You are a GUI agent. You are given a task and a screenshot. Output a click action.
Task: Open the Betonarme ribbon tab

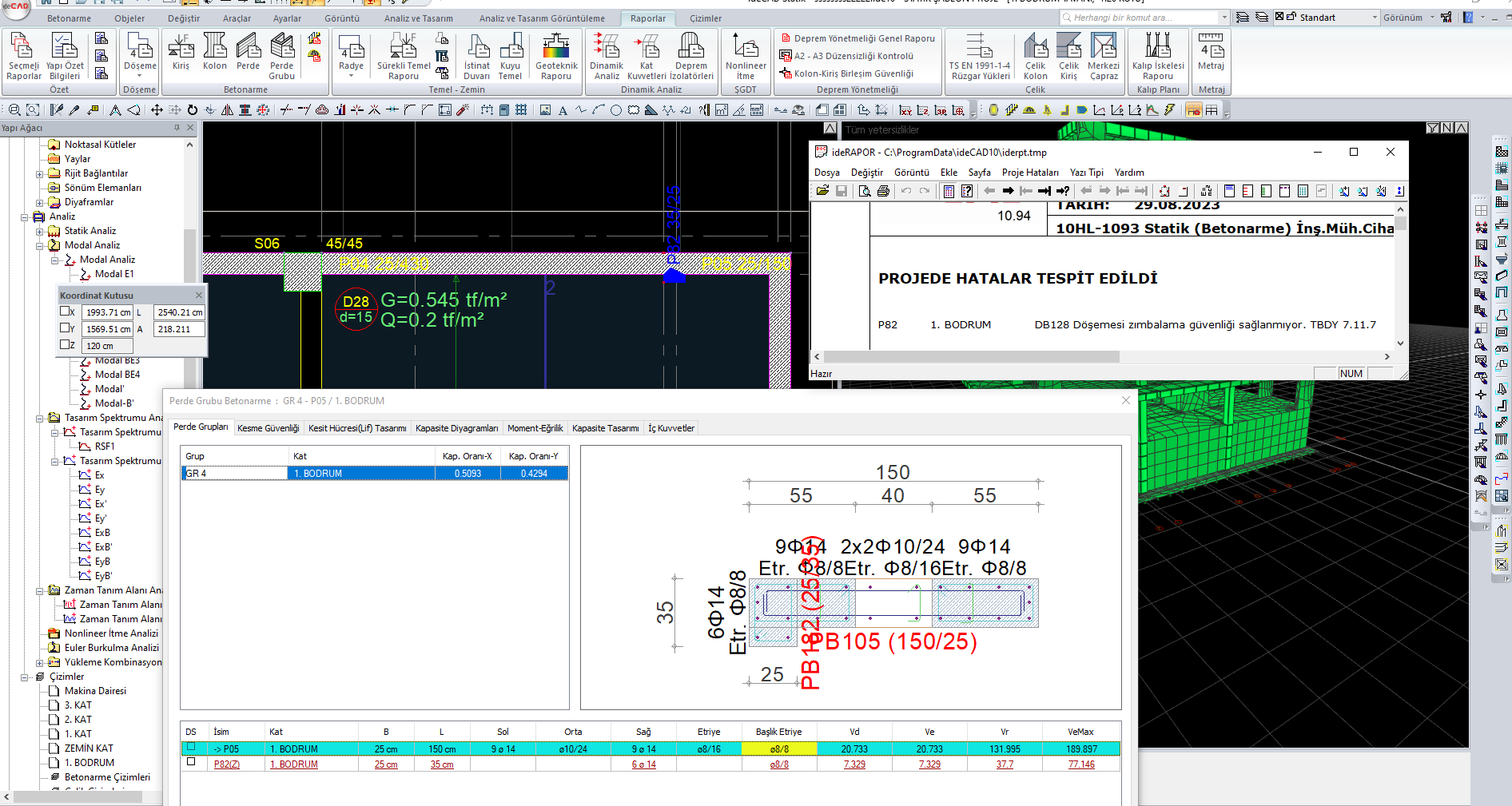[x=69, y=18]
